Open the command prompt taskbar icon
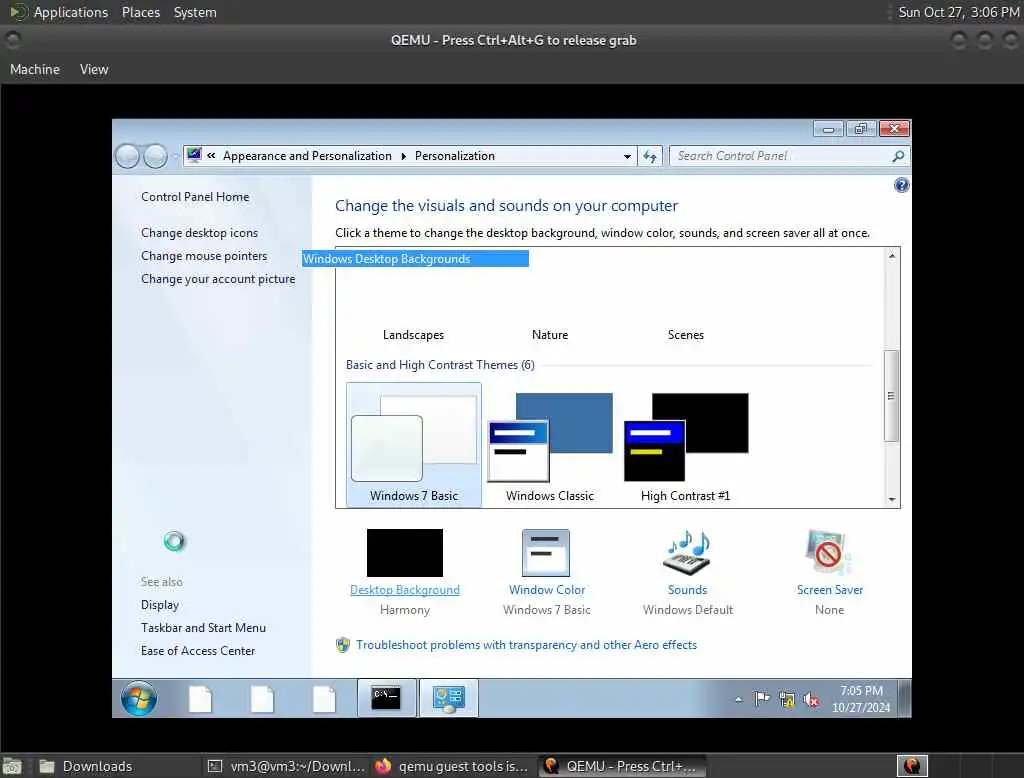The image size is (1024, 778). (x=386, y=698)
